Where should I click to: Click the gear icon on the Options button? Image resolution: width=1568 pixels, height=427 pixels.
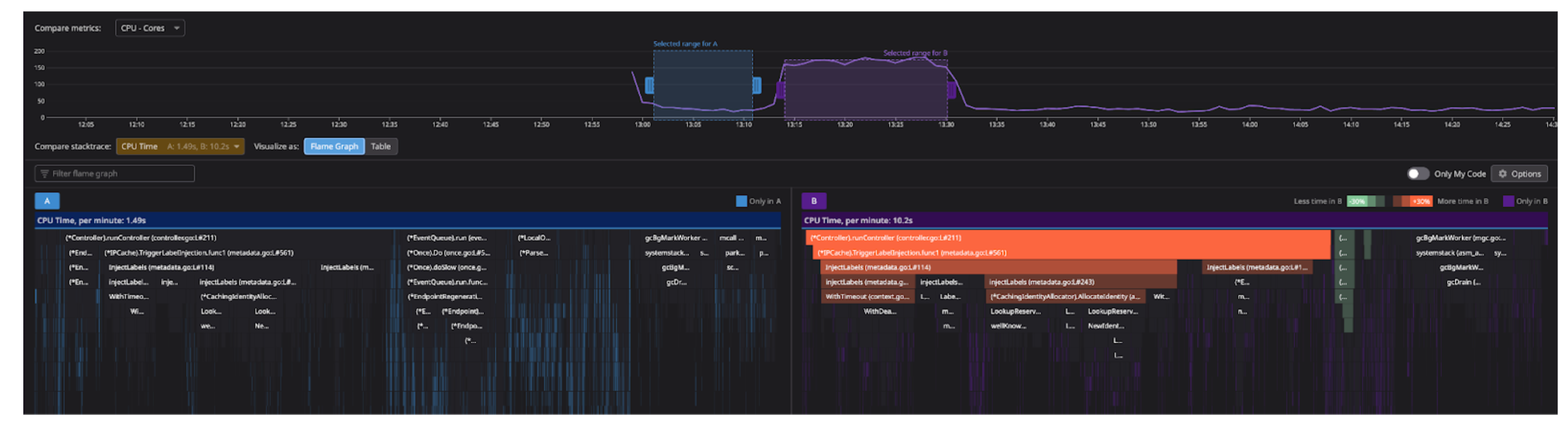[x=1503, y=174]
